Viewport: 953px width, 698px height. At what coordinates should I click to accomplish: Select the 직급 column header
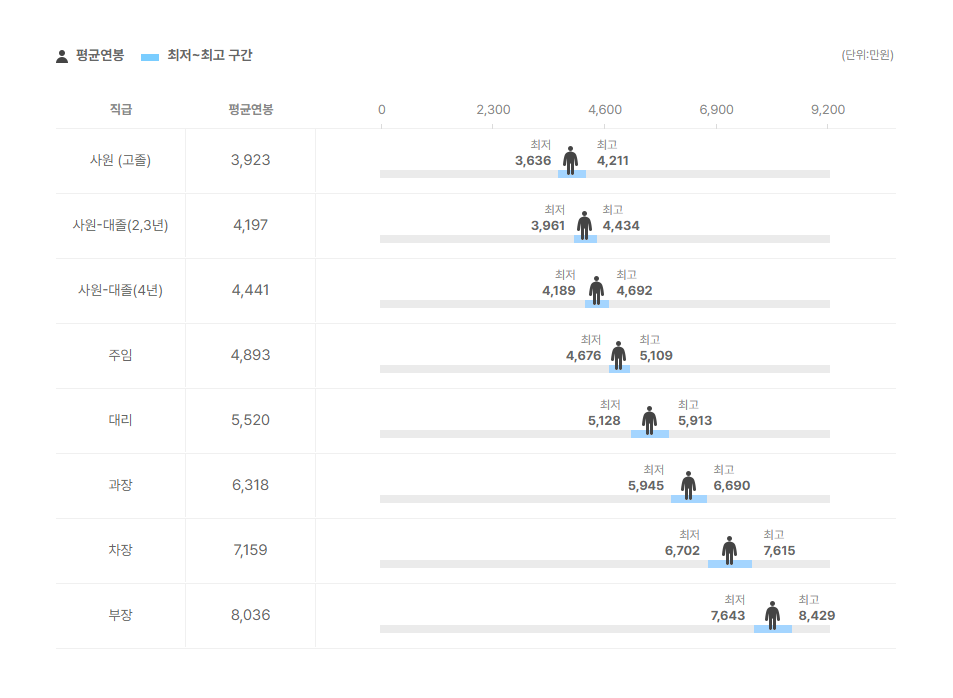tap(120, 109)
